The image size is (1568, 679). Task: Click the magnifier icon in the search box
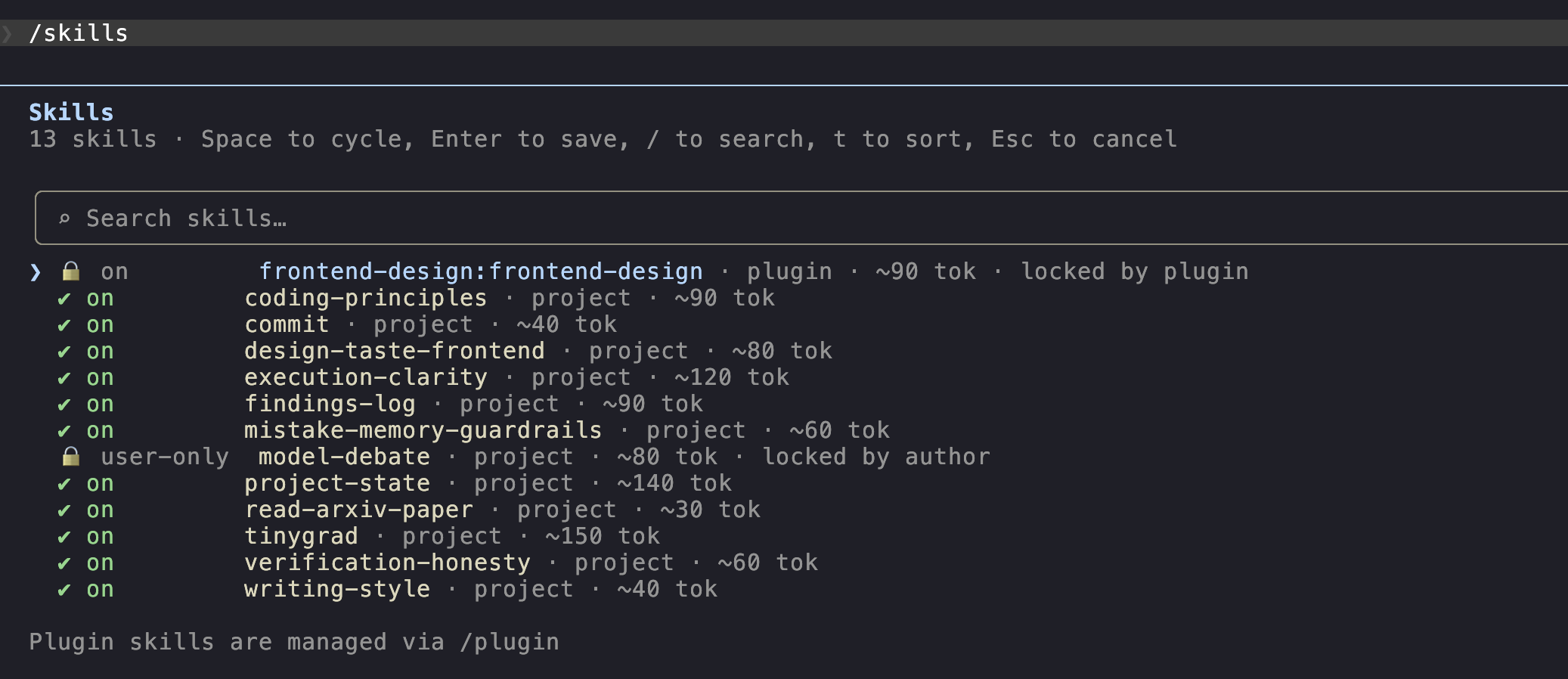pyautogui.click(x=64, y=219)
